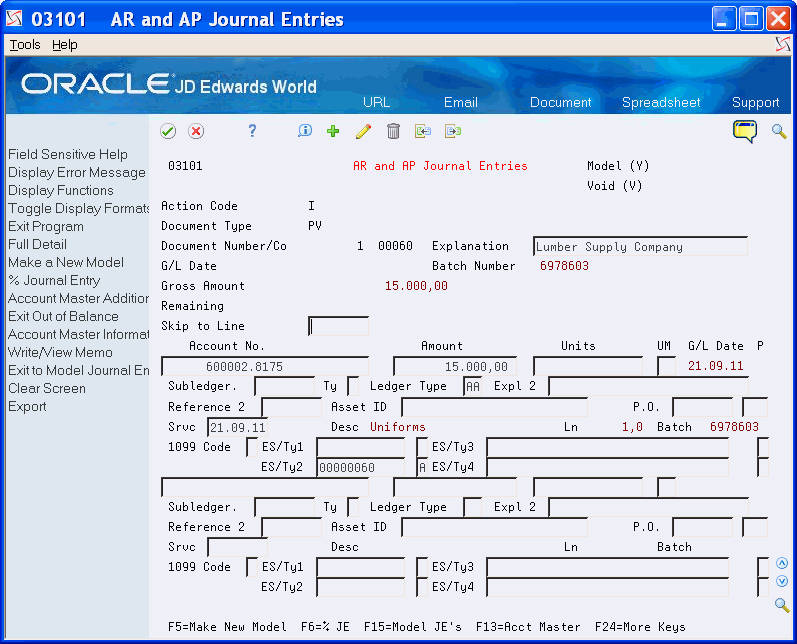Click the scroll up arrow icon

[782, 563]
